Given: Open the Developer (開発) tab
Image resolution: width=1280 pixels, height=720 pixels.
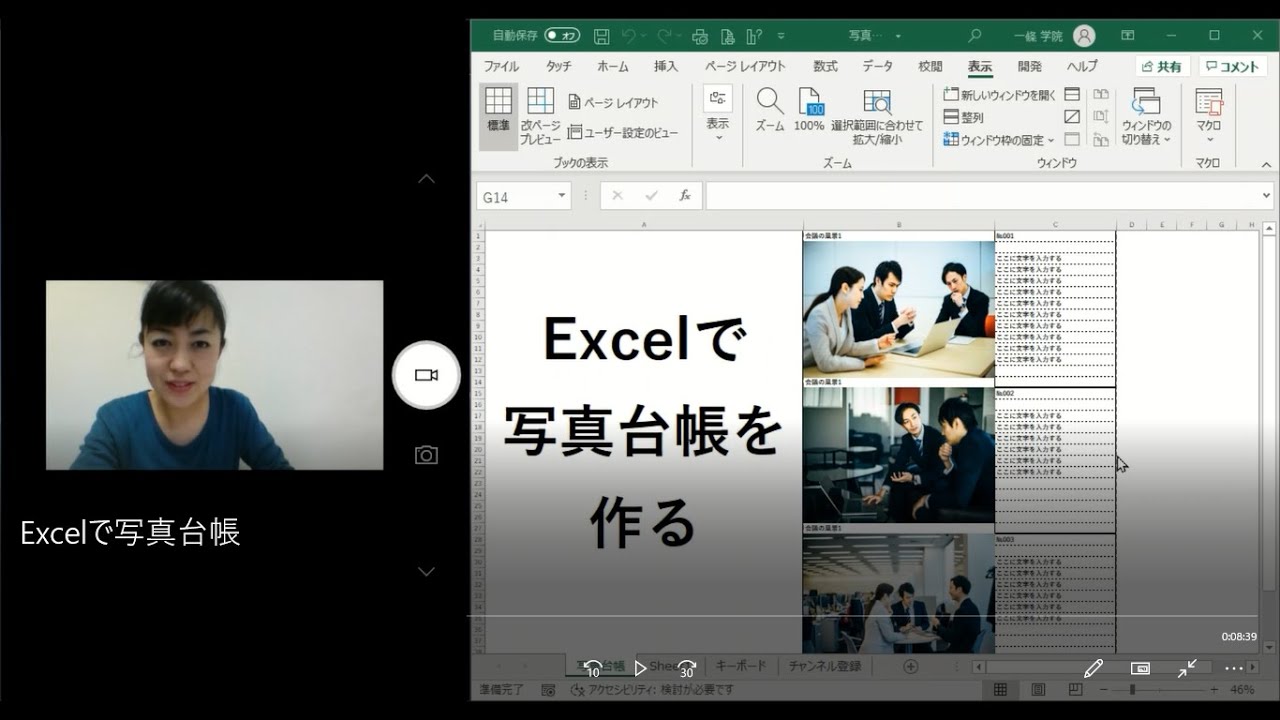Looking at the screenshot, I should coord(1030,66).
